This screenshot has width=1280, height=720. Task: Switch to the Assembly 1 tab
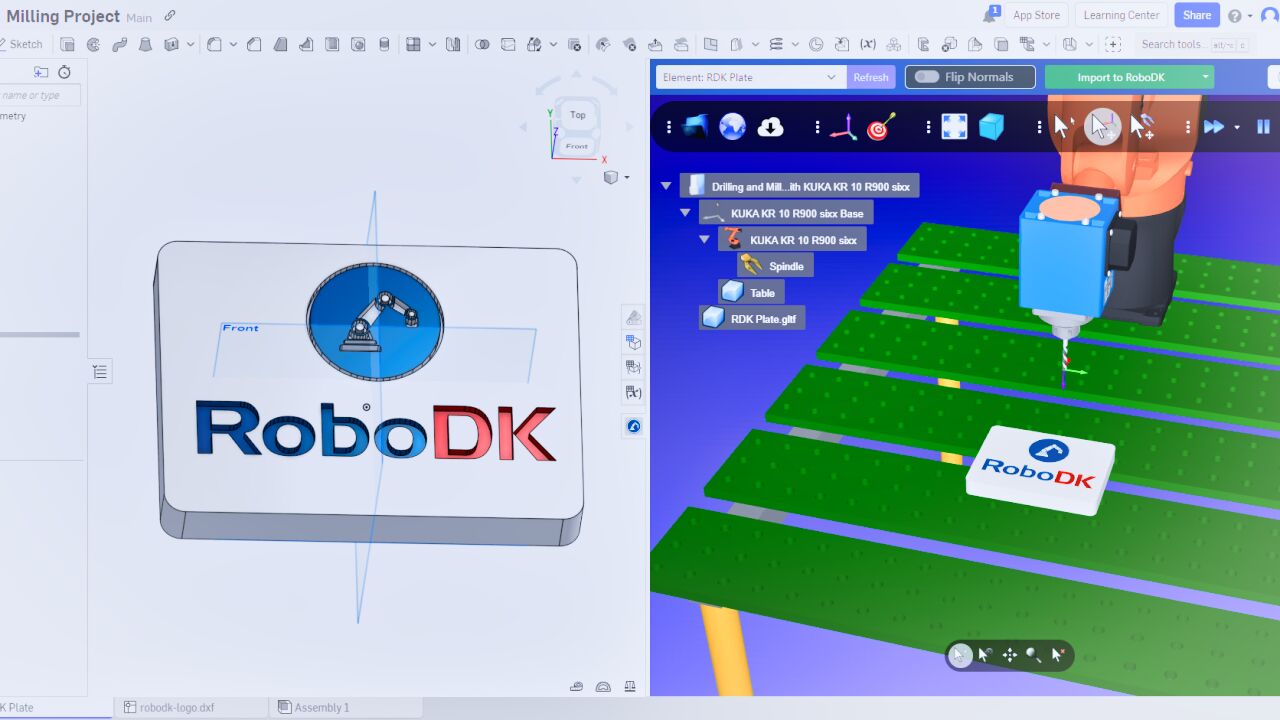click(320, 707)
